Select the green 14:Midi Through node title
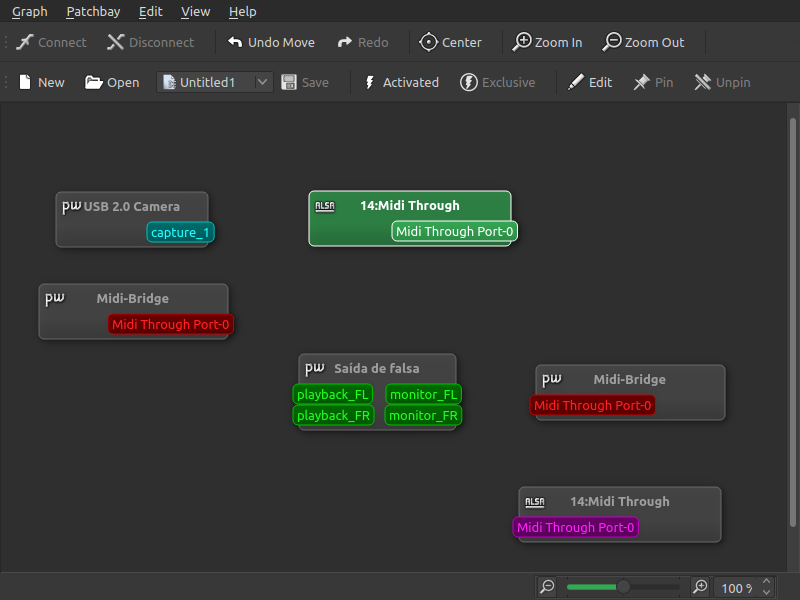Image resolution: width=800 pixels, height=600 pixels. [x=409, y=205]
